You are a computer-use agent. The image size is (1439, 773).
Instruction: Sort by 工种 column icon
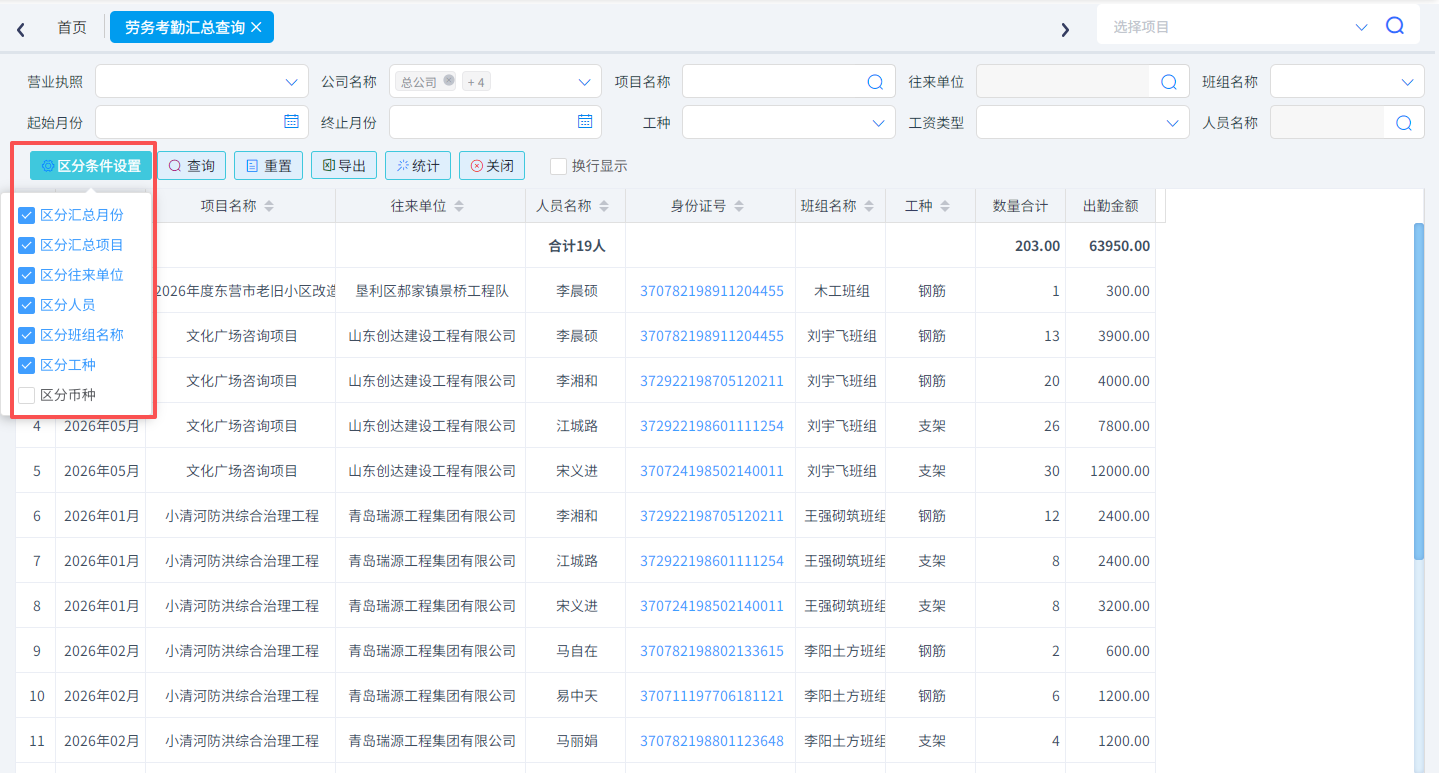(945, 206)
